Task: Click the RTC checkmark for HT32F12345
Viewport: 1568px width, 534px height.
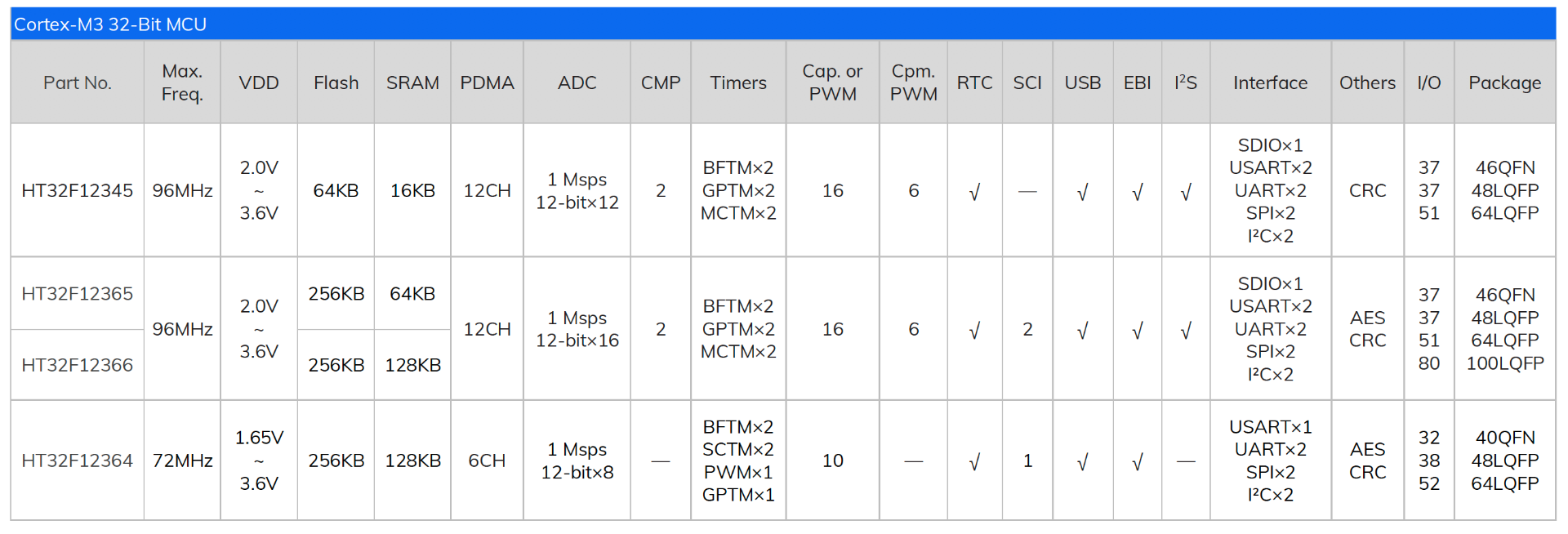Action: 974,192
